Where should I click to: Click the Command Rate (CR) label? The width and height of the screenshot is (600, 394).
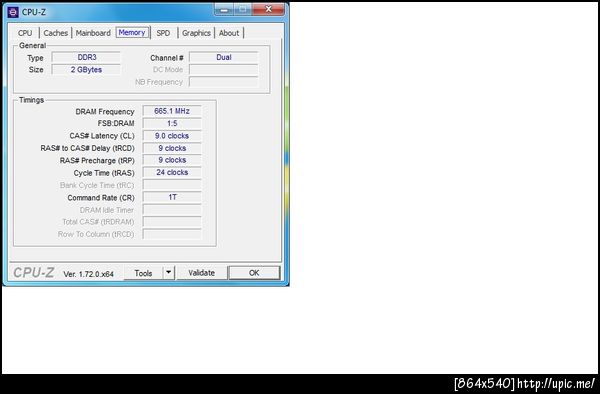pos(101,198)
